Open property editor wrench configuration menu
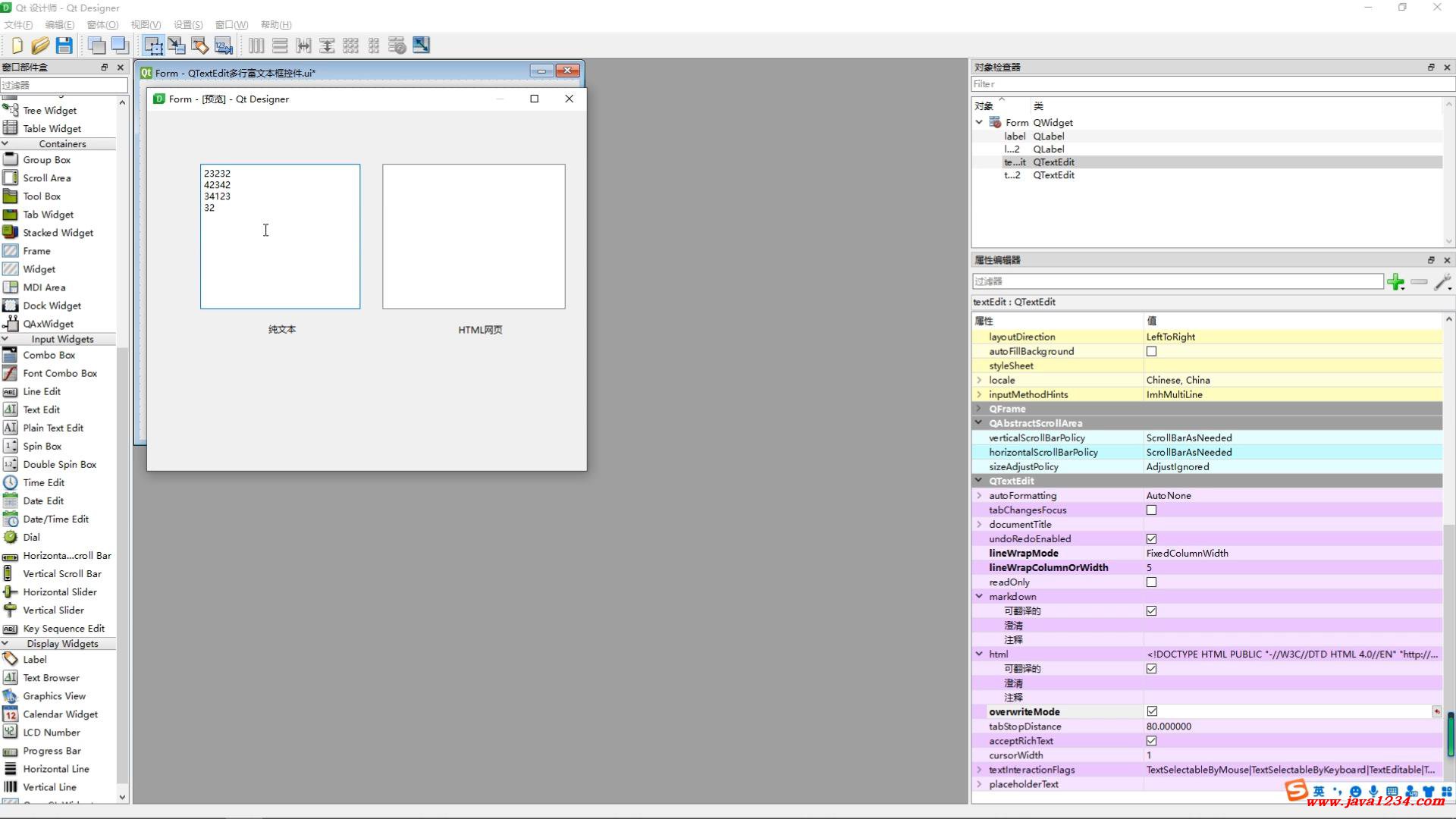 [x=1443, y=282]
